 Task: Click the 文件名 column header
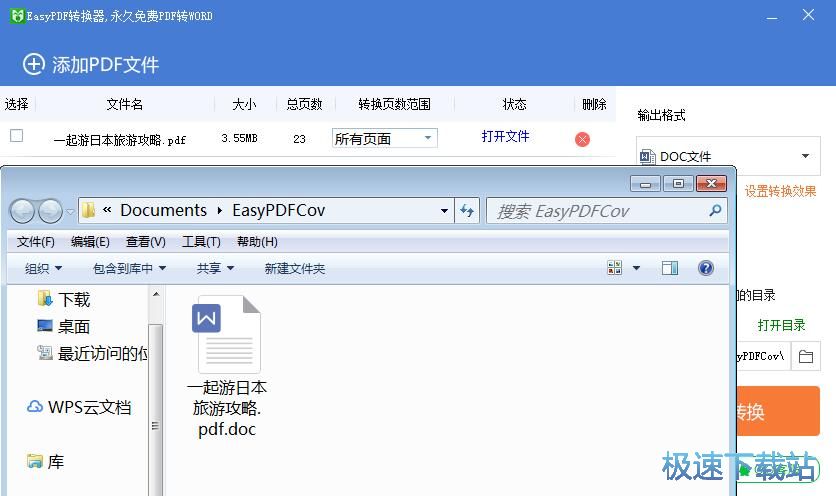(x=124, y=104)
